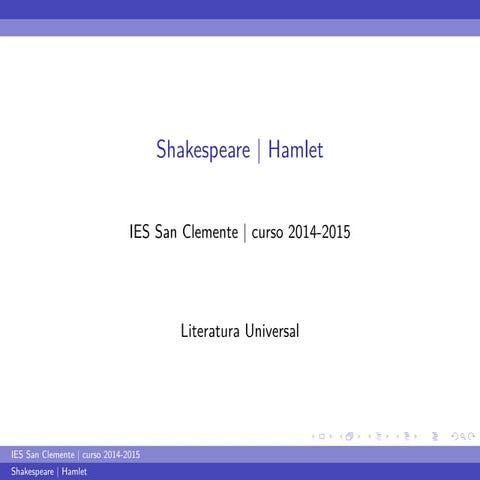Click the subsection navigation icon
480x480 pixels.
point(379,436)
